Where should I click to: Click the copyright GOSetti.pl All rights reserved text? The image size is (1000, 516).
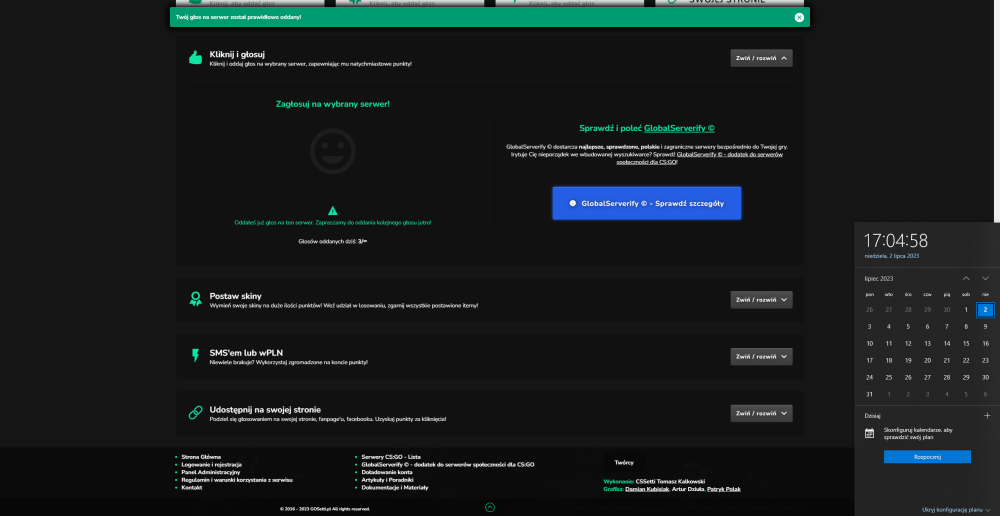coord(325,509)
